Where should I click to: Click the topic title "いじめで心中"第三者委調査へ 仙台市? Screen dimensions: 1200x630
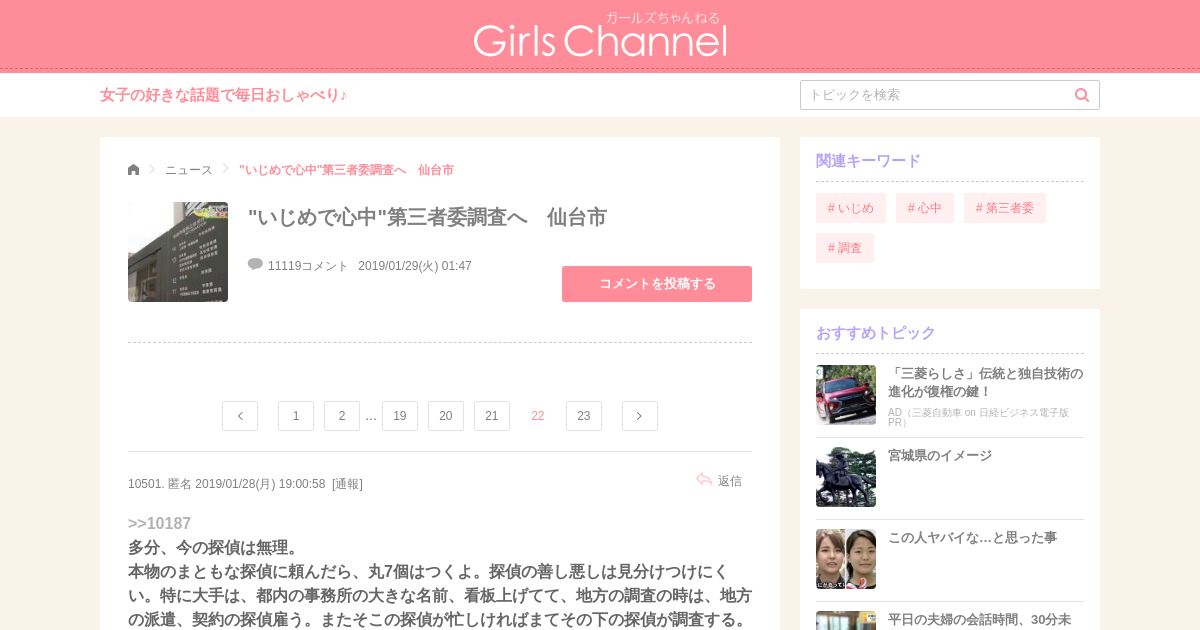(427, 218)
